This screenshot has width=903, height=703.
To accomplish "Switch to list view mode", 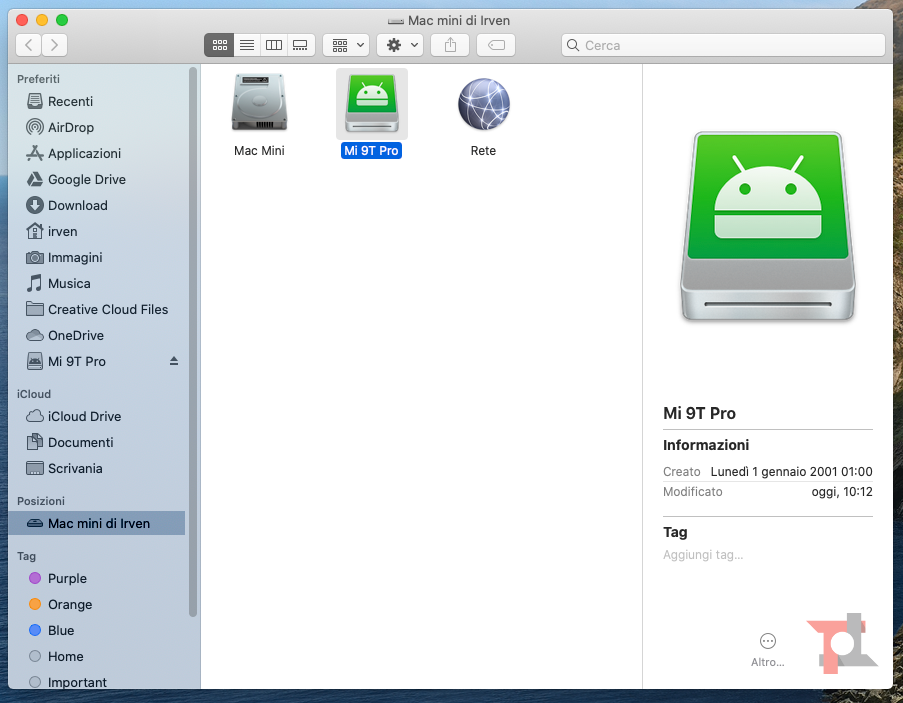I will [246, 45].
